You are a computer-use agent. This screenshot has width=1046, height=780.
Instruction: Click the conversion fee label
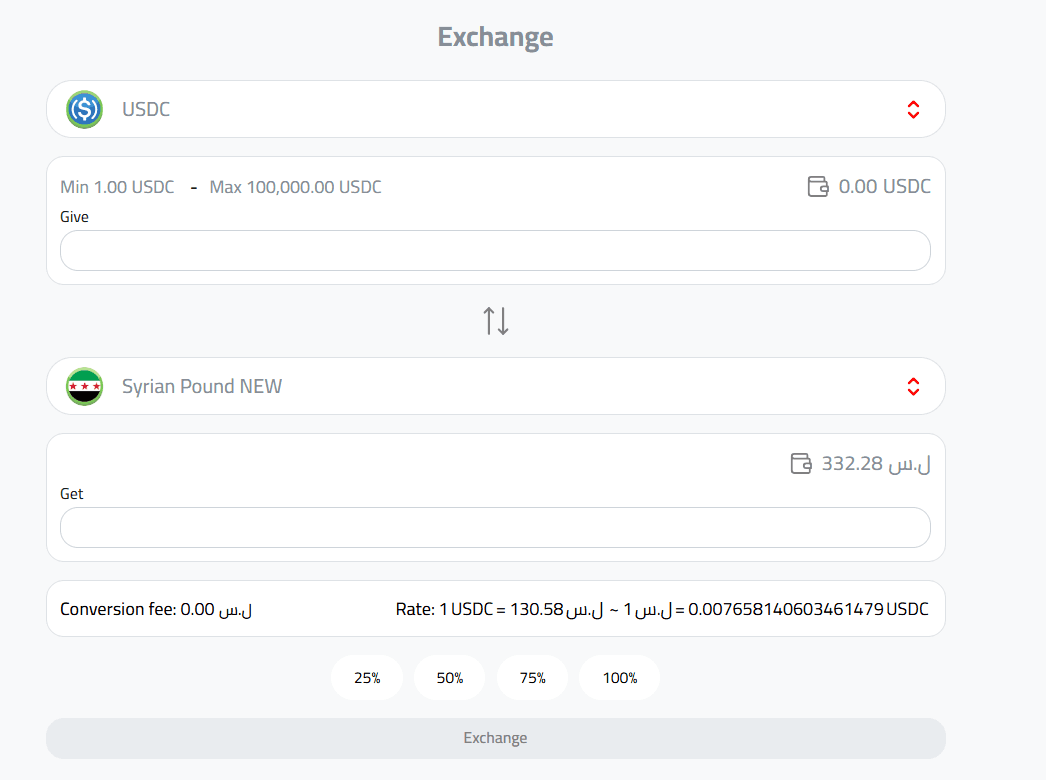point(155,609)
